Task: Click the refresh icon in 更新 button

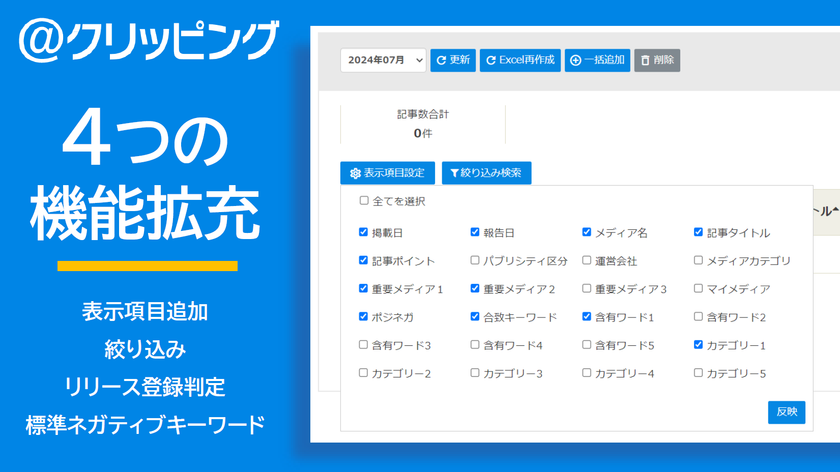Action: point(441,61)
